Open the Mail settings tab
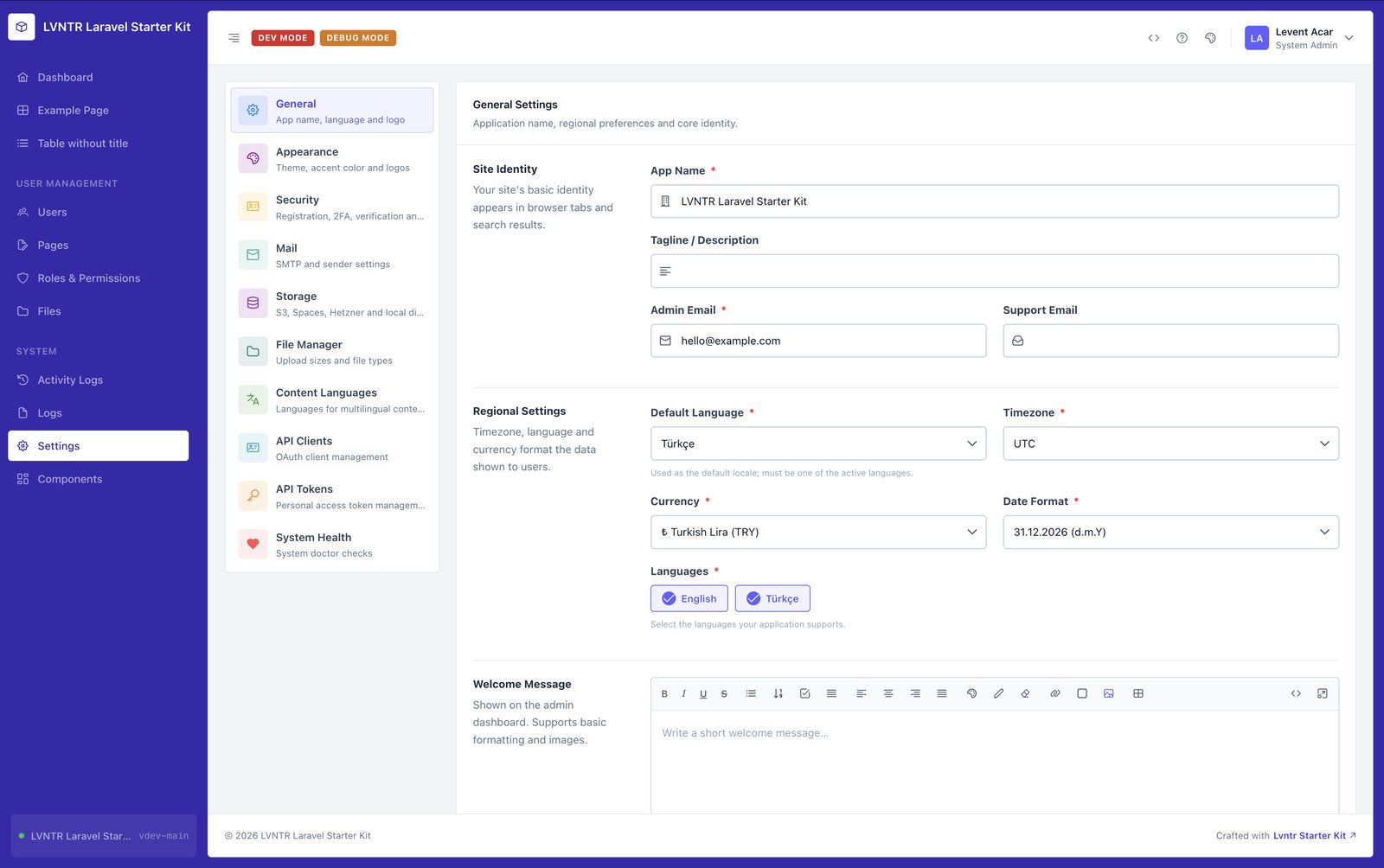The width and height of the screenshot is (1384, 868). coord(332,255)
